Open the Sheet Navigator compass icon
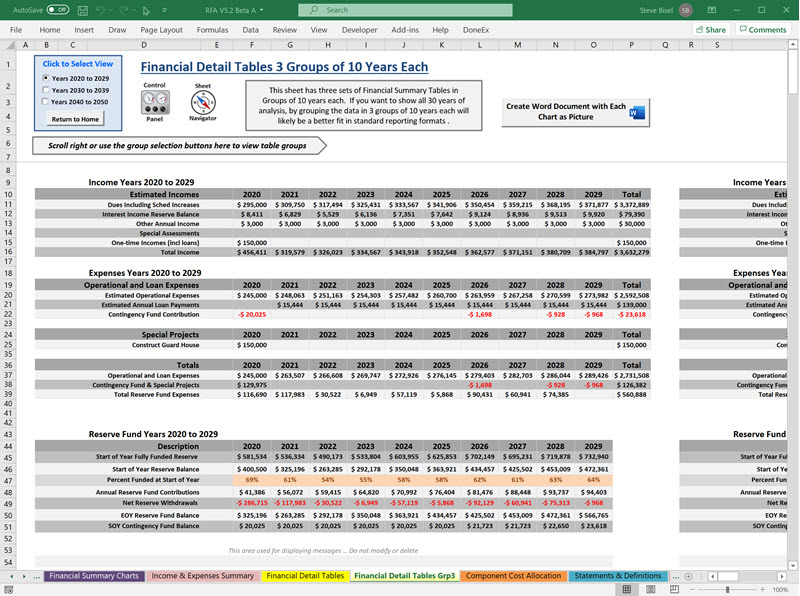The width and height of the screenshot is (800, 596). (x=203, y=102)
